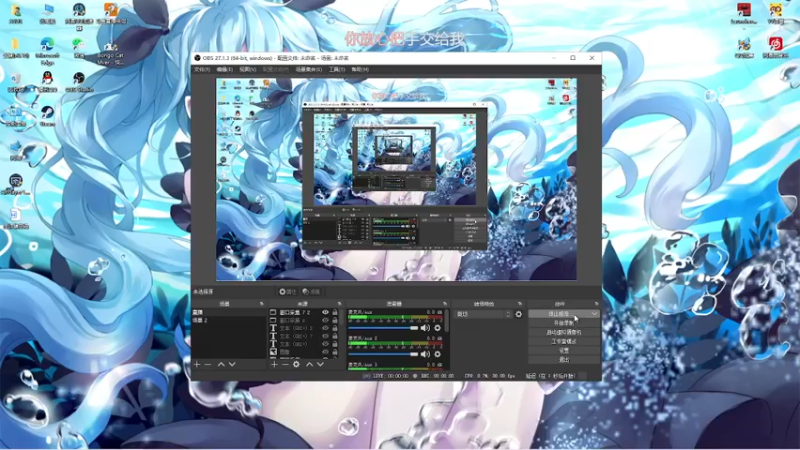Select the 窗口采集 7 2 source row
The height and width of the screenshot is (450, 800).
pos(304,312)
